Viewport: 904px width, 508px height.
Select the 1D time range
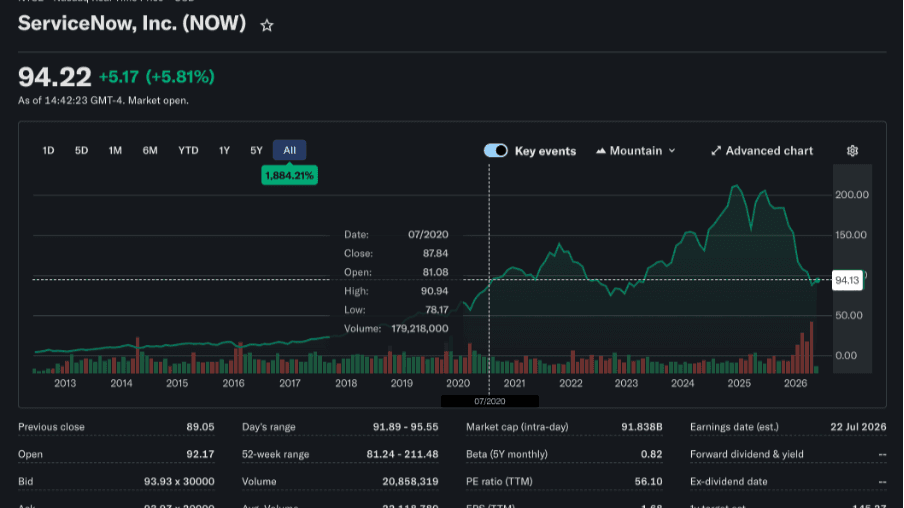(48, 150)
